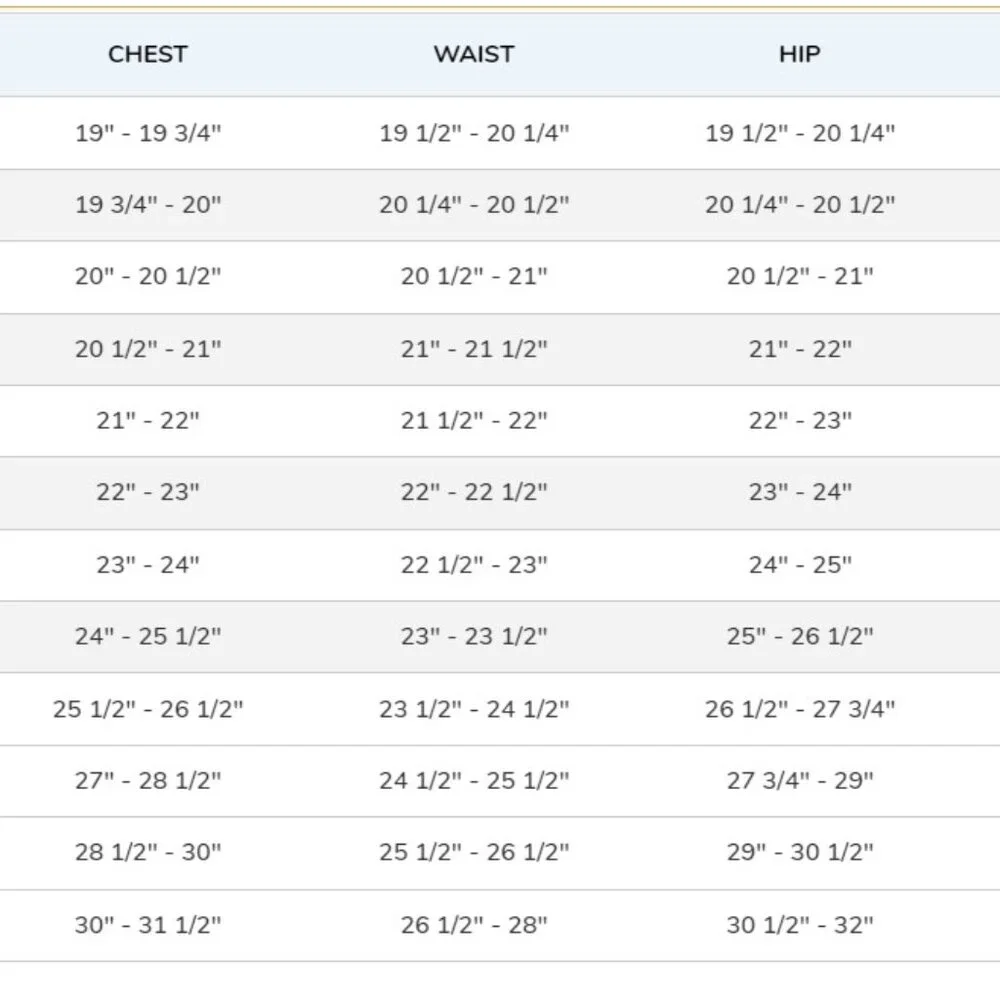Image resolution: width=1000 pixels, height=1000 pixels.
Task: Click waist value 21" - 21 1/2"
Action: click(x=474, y=349)
